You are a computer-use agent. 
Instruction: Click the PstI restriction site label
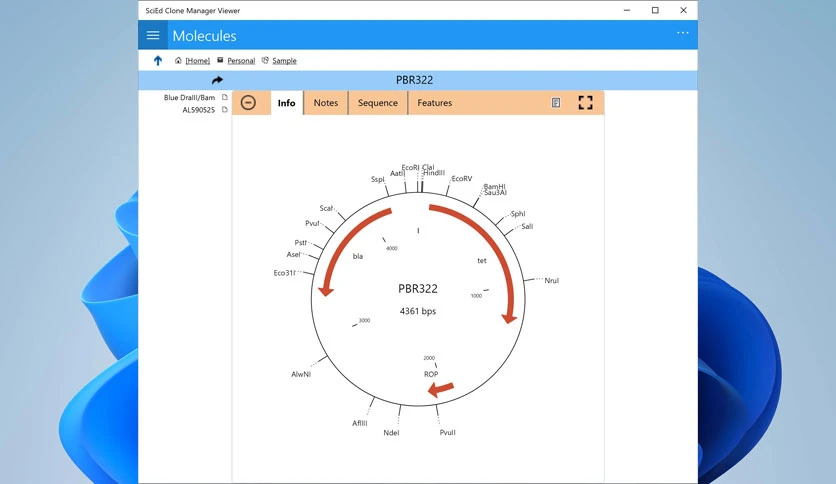300,243
